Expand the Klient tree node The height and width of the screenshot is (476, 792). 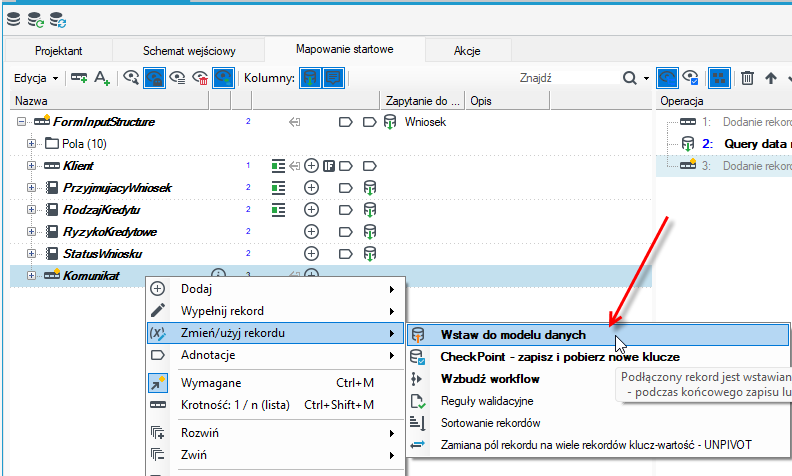pos(31,166)
